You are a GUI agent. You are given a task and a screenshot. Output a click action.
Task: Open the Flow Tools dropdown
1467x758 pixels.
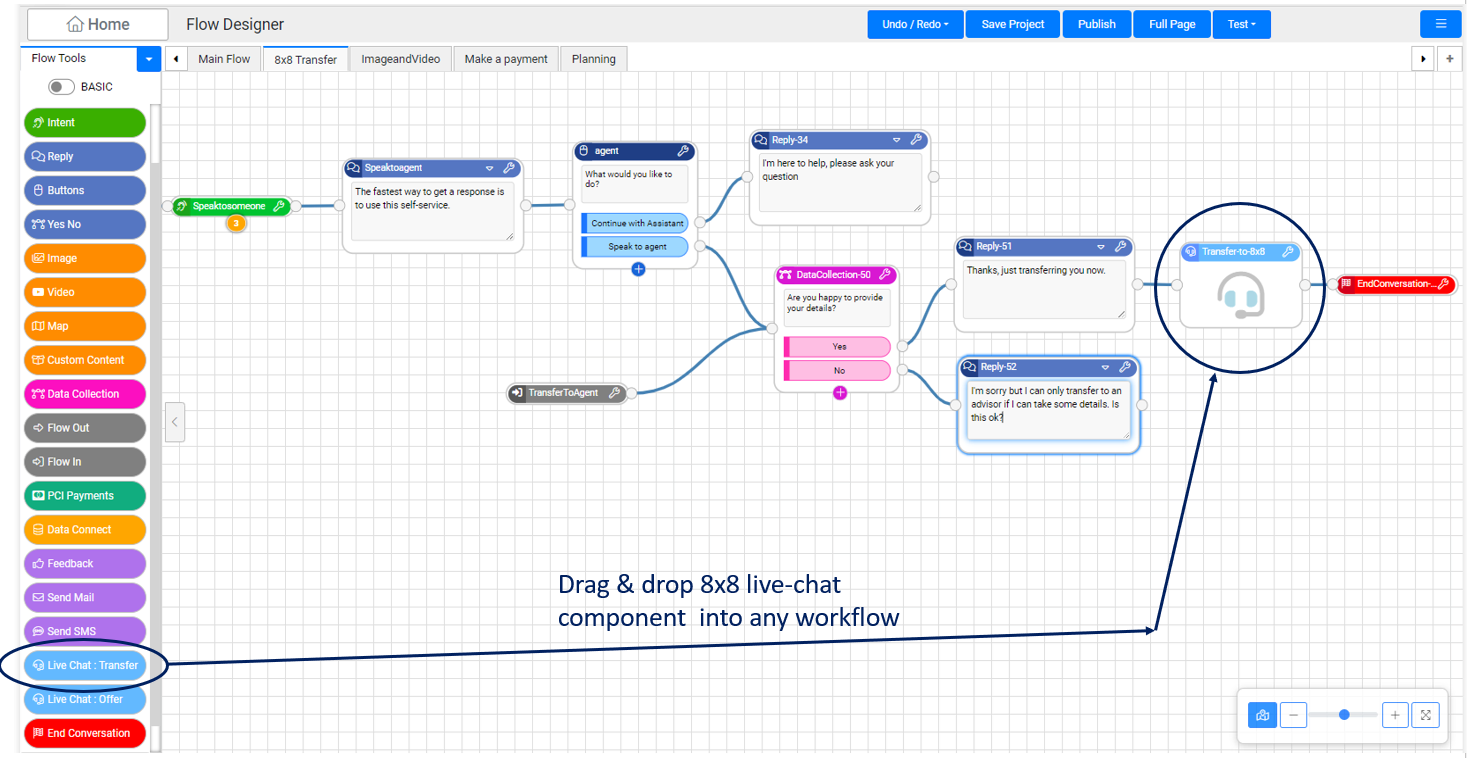coord(148,59)
